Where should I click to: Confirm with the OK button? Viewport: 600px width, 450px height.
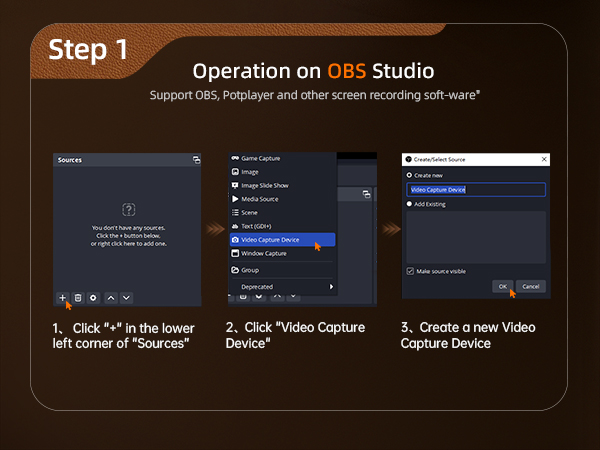point(502,286)
